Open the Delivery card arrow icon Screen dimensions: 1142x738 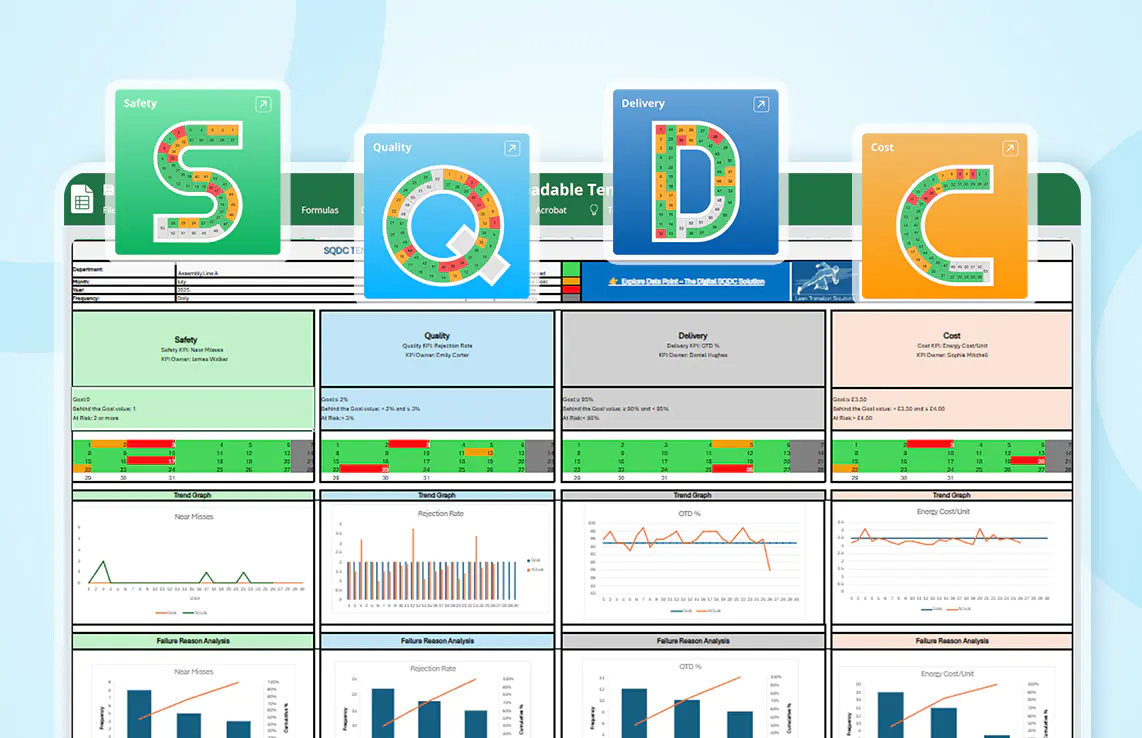(760, 104)
